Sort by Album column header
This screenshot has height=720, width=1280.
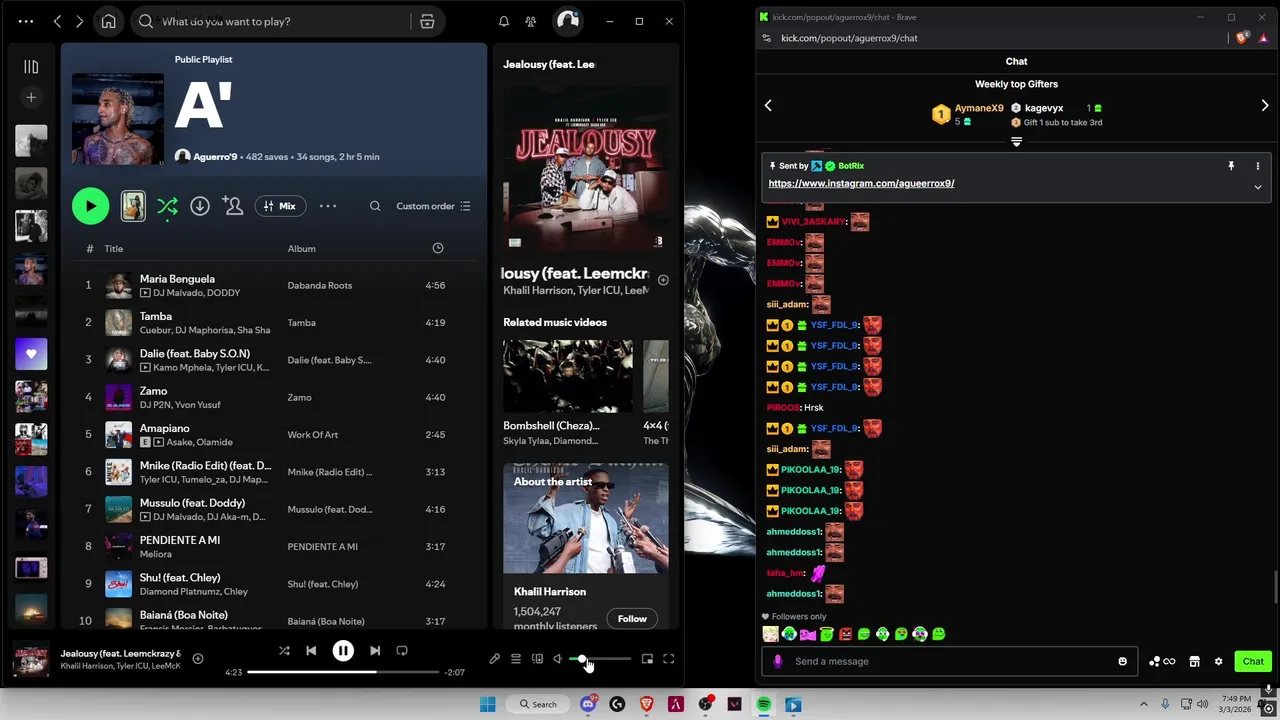302,249
